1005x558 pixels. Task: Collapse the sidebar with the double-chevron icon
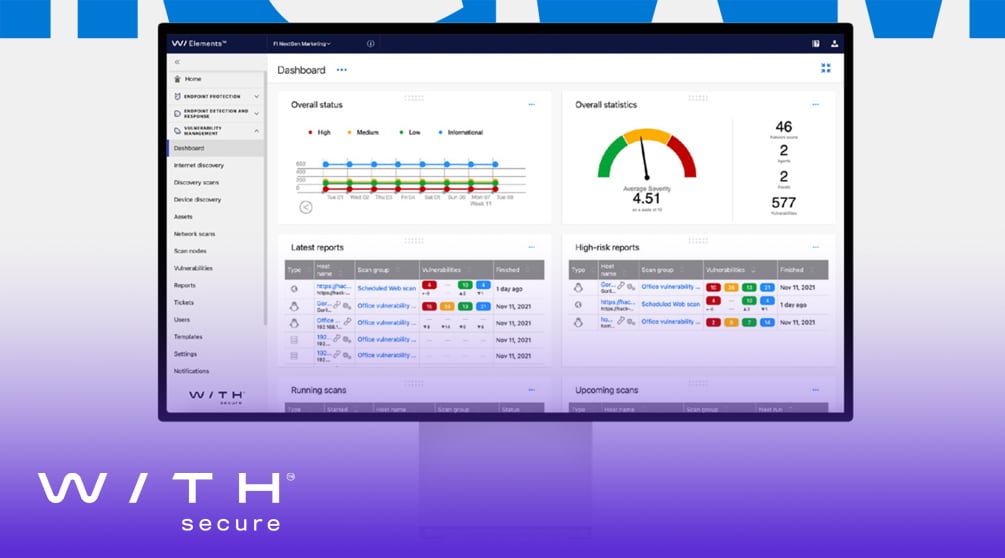[177, 62]
